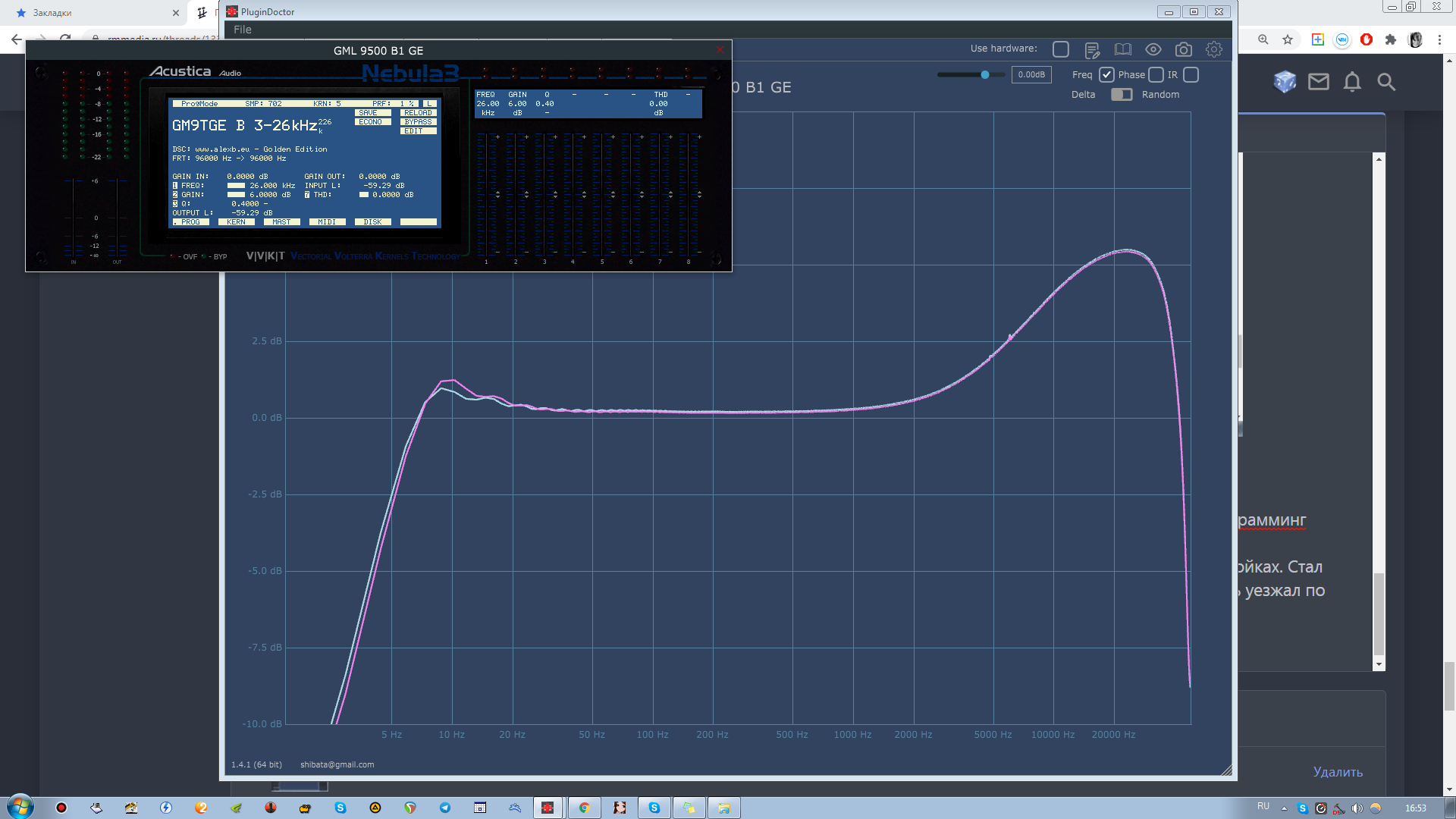This screenshot has height=819, width=1456.
Task: Uncheck the Freq checkbox
Action: click(x=1106, y=75)
